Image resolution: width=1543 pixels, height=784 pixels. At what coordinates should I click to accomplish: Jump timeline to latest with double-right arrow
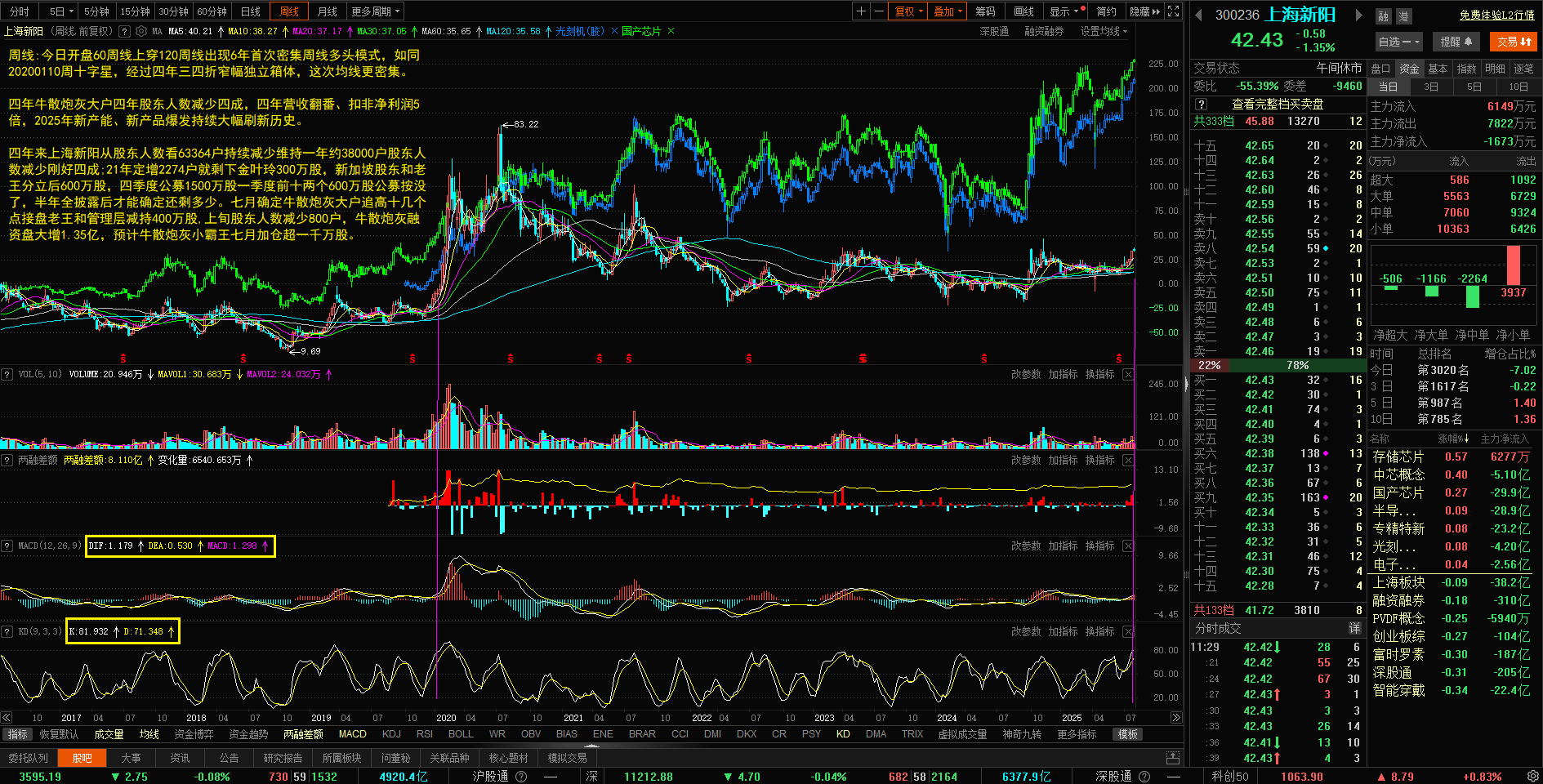point(1176,718)
